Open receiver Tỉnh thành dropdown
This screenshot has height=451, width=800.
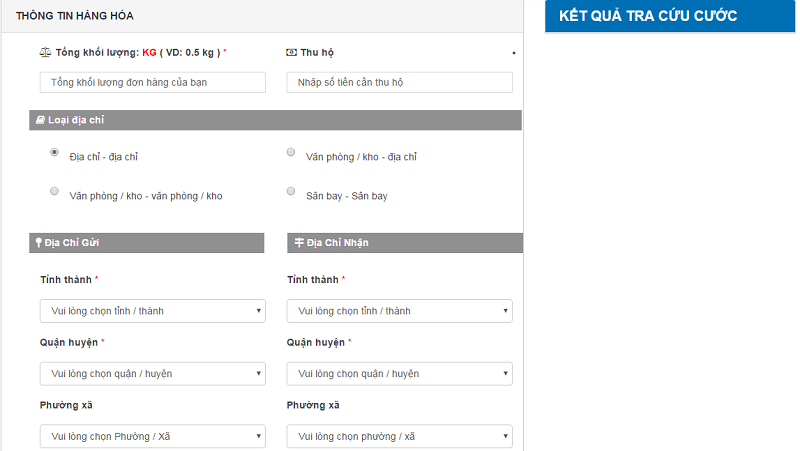tap(399, 311)
